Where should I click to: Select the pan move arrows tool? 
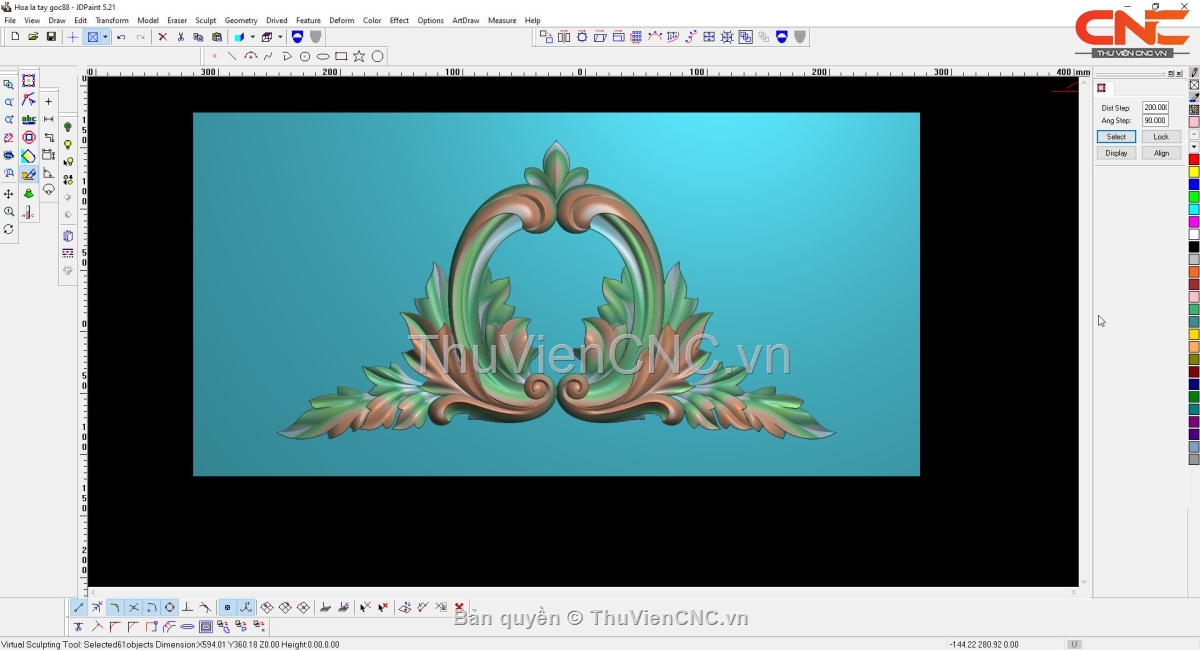[x=9, y=194]
